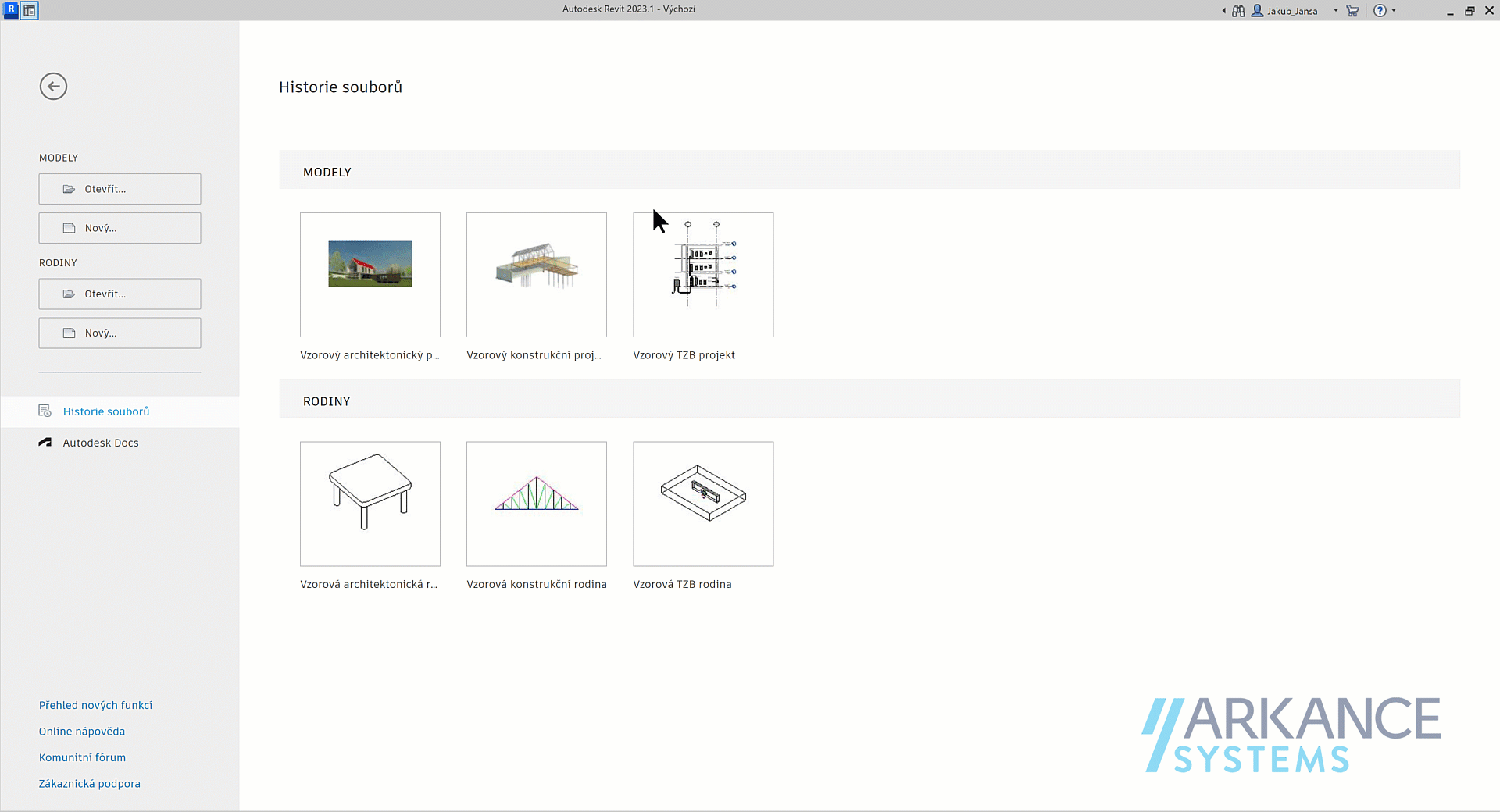This screenshot has width=1500, height=812.
Task: Restore down the Revit window
Action: click(x=1470, y=11)
